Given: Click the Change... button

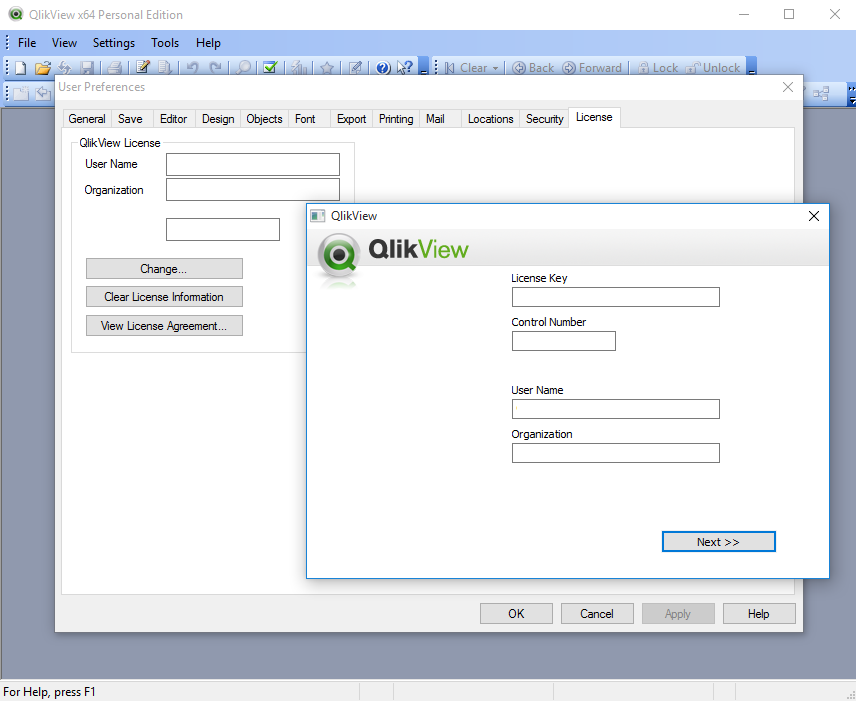Looking at the screenshot, I should pos(164,269).
